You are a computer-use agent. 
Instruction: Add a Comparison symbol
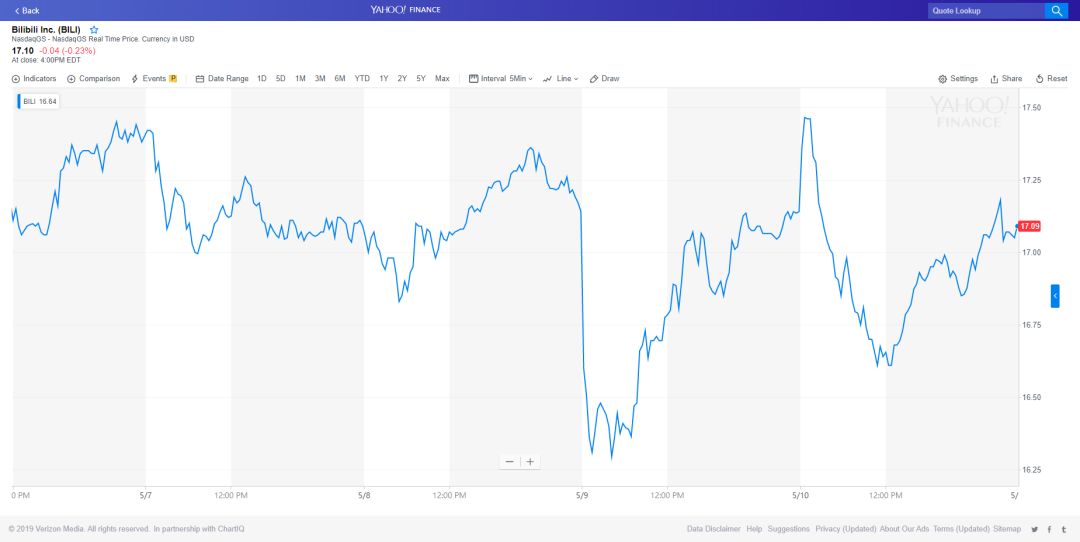(x=93, y=79)
